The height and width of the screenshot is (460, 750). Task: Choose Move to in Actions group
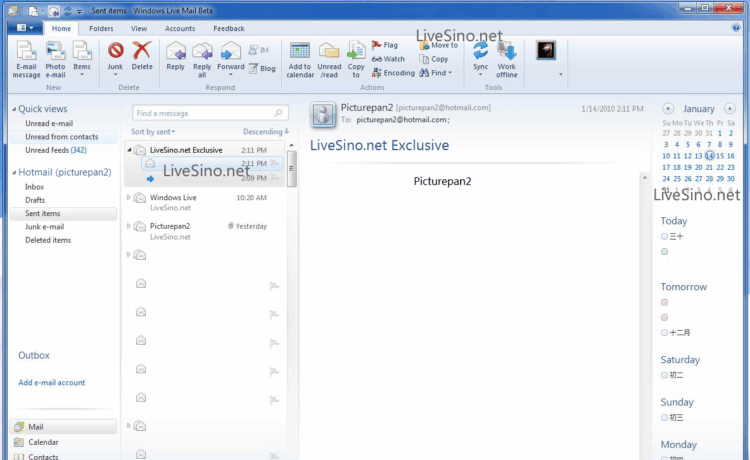439,45
